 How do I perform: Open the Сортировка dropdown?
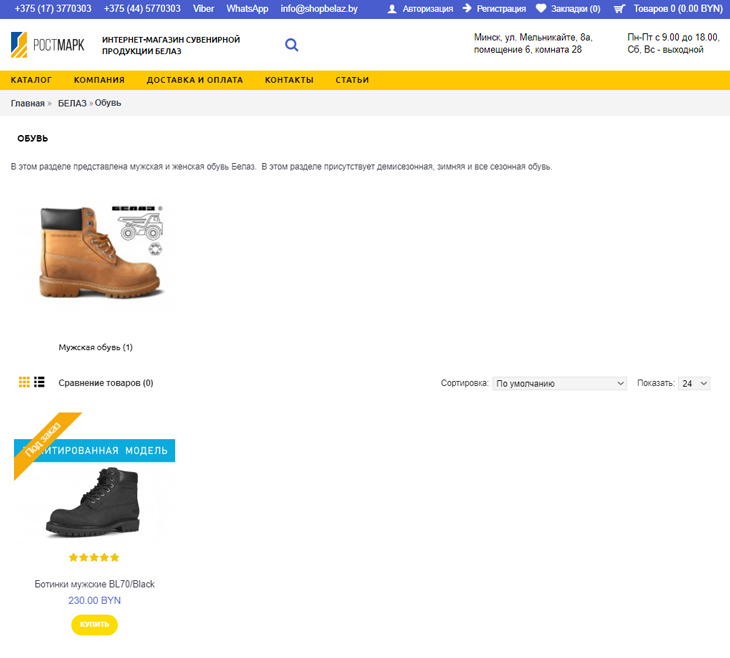560,383
